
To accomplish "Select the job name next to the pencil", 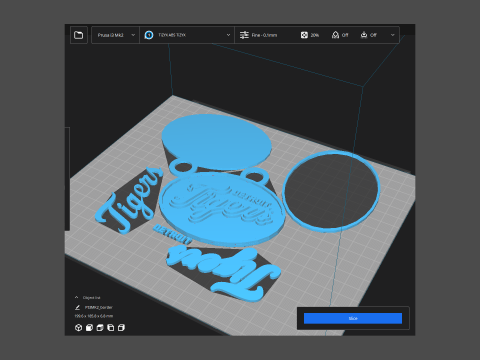I will (99, 307).
